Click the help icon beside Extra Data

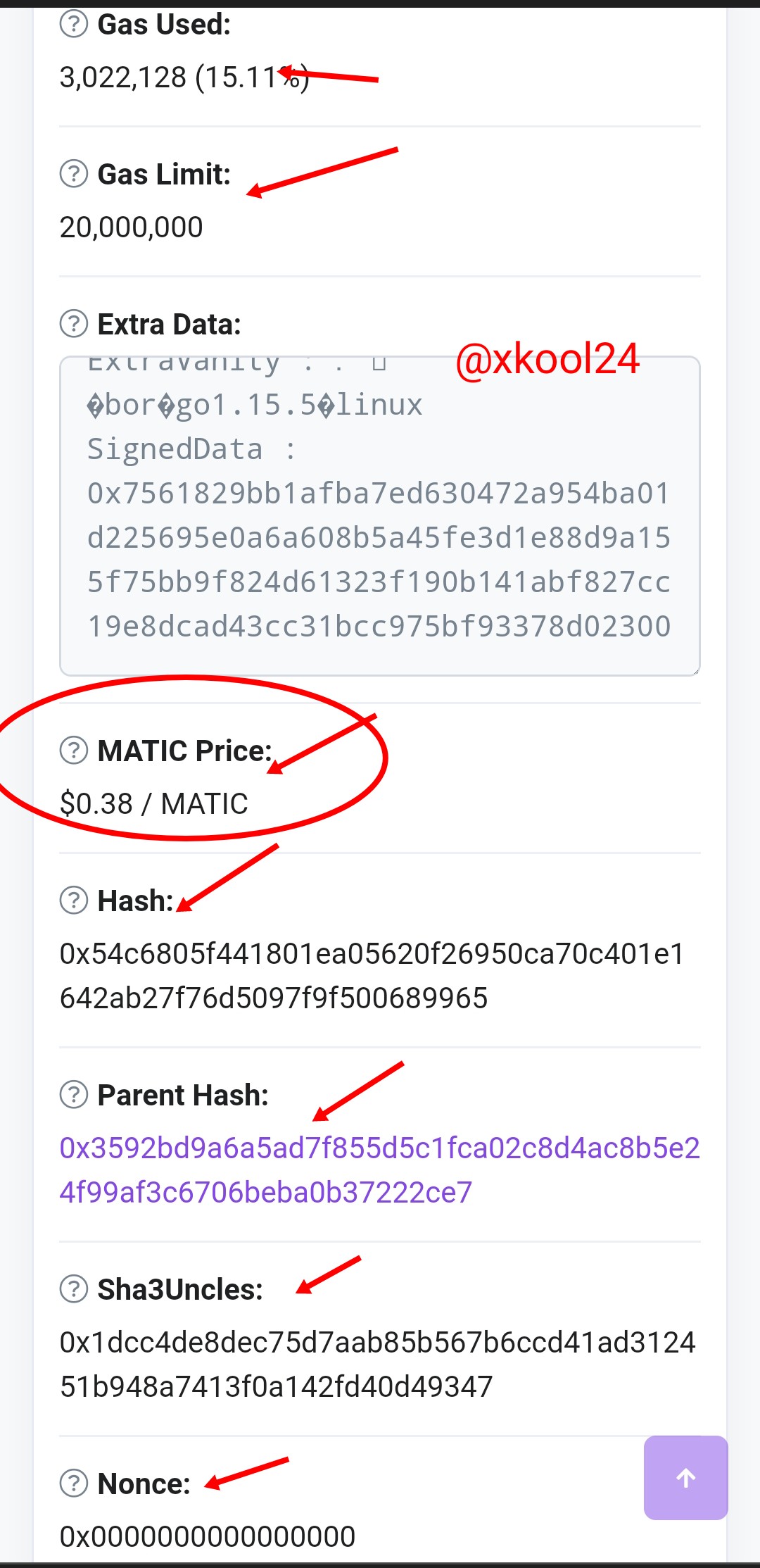click(74, 324)
